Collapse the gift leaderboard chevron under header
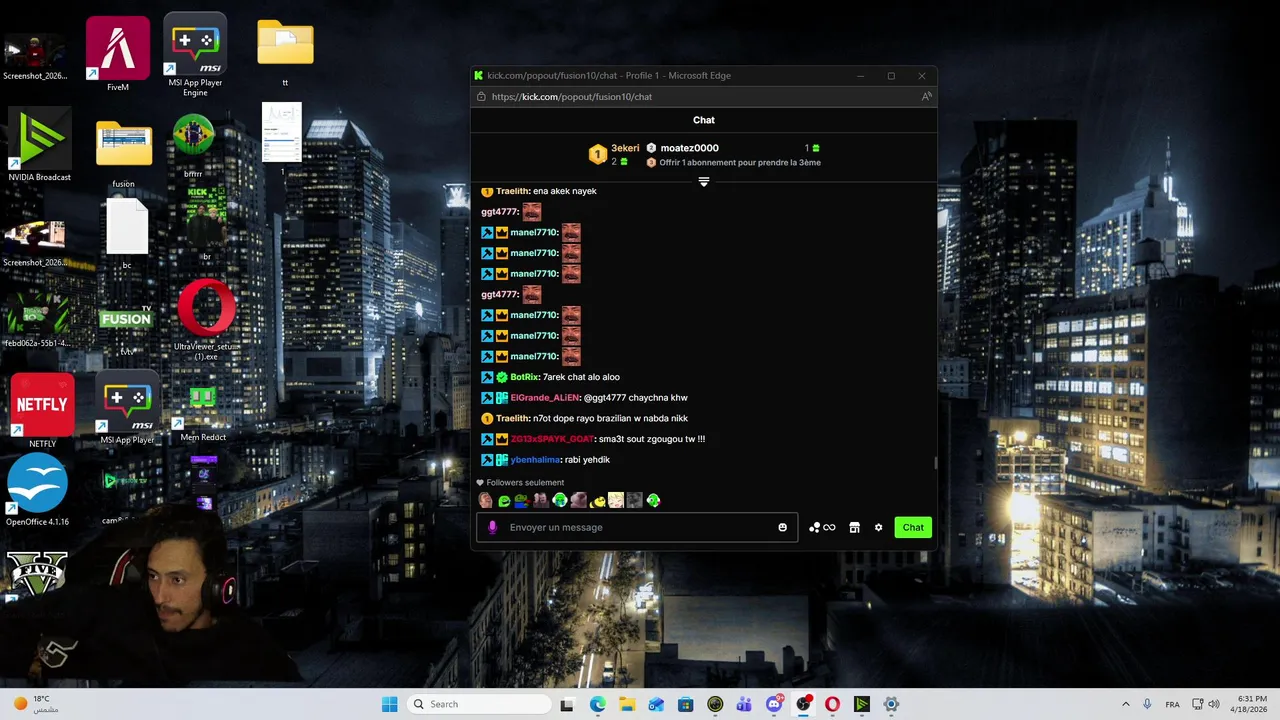 click(x=704, y=182)
